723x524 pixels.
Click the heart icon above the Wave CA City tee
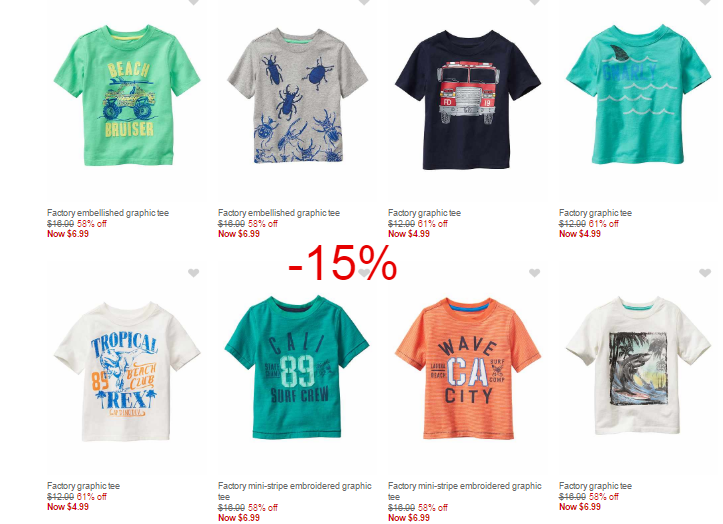tap(534, 273)
